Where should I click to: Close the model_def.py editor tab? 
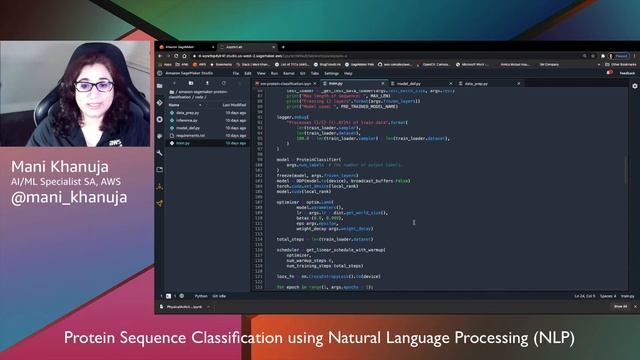tap(451, 84)
